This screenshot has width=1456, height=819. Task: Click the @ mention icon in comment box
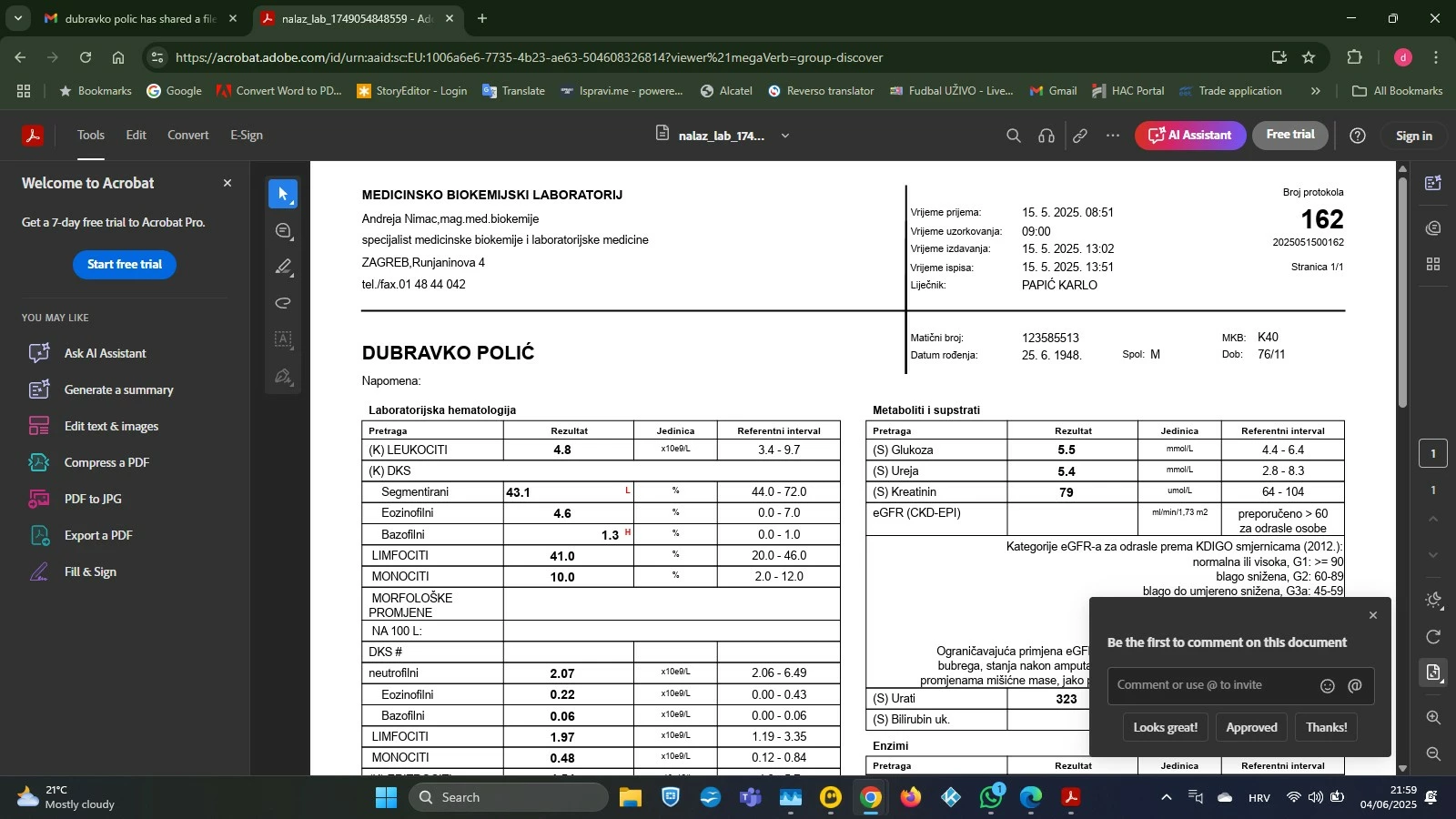point(1355,686)
